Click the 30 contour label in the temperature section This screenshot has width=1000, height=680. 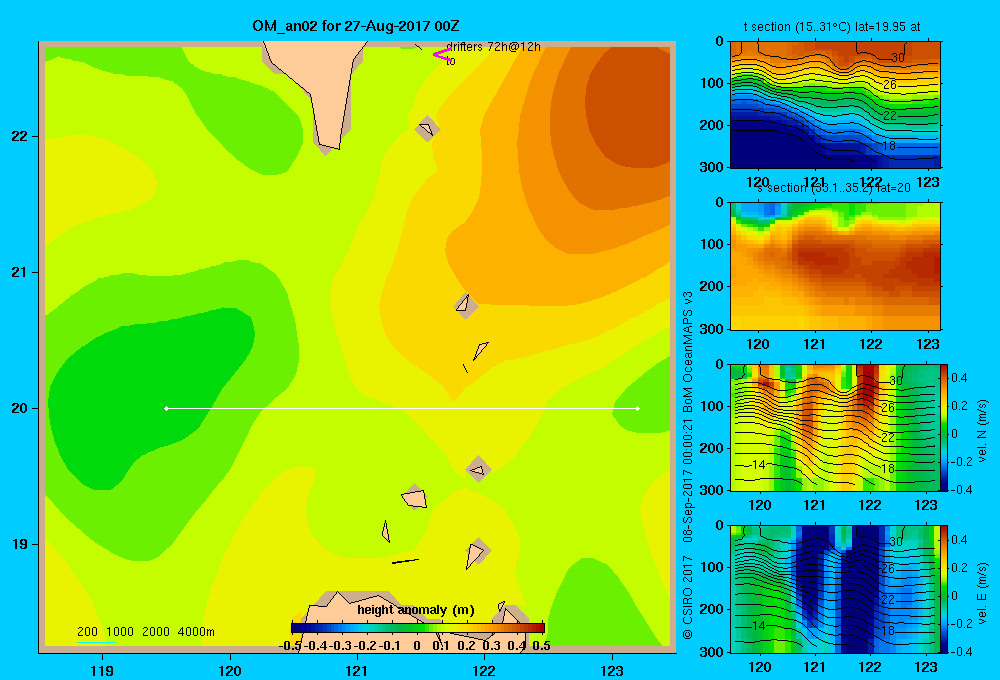pyautogui.click(x=897, y=57)
